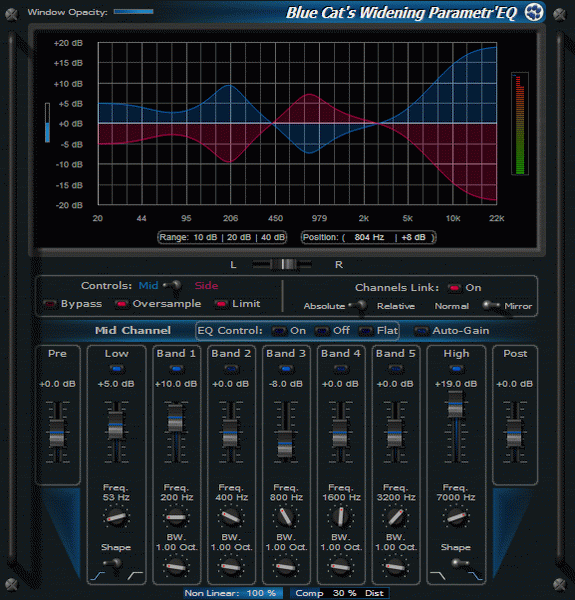Flip the High band Shape switch
Screen dimensions: 575x600
460,563
